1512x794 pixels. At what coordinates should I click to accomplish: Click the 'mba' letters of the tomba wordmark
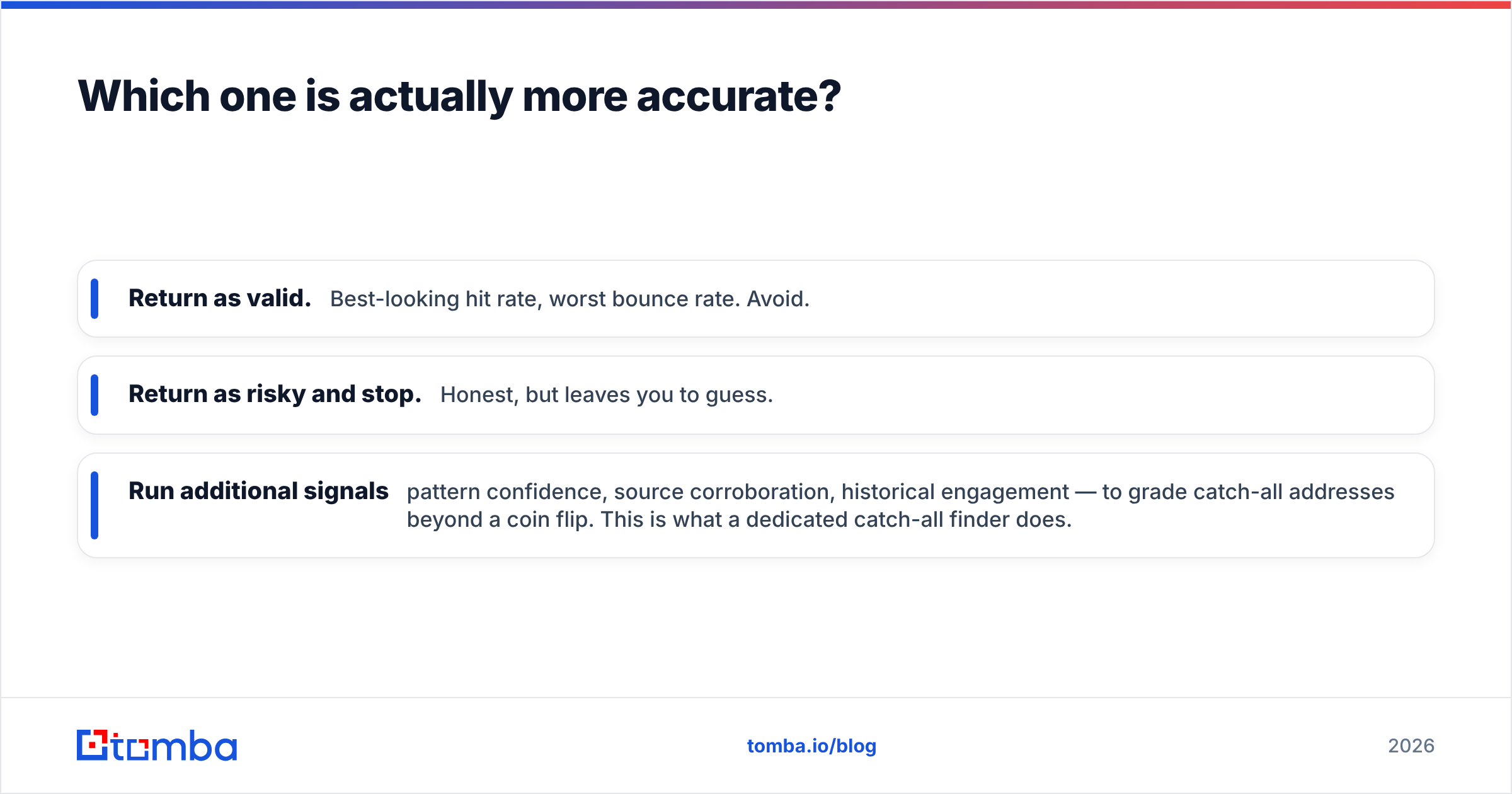tap(194, 746)
